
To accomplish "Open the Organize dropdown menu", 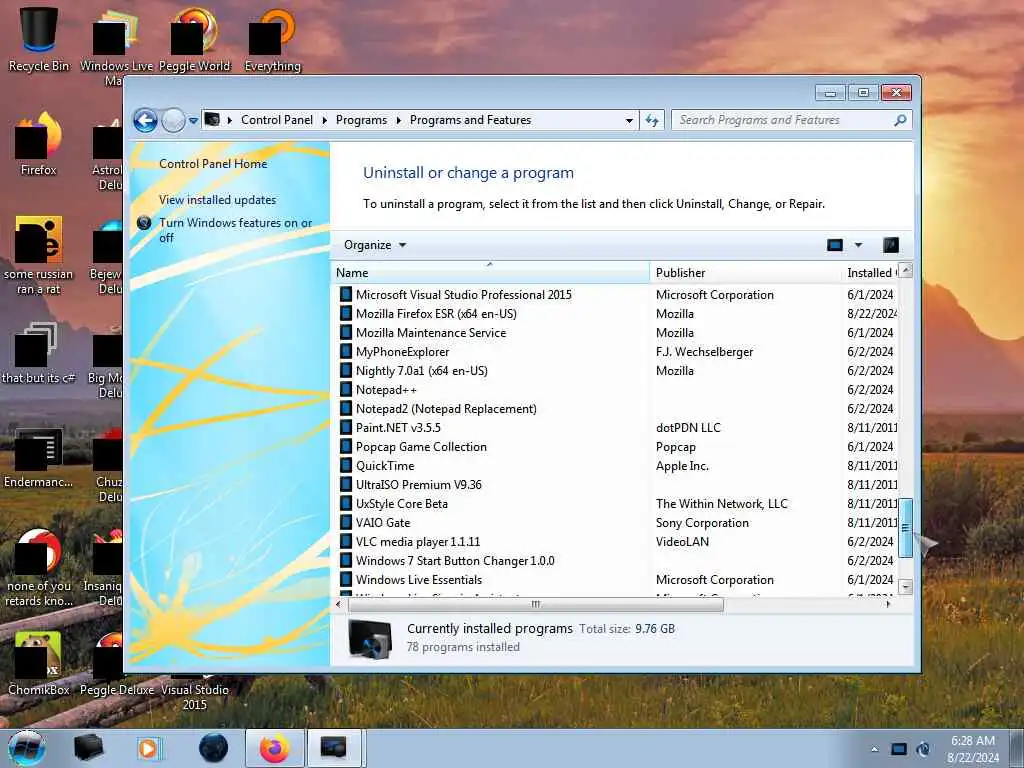I will [375, 245].
